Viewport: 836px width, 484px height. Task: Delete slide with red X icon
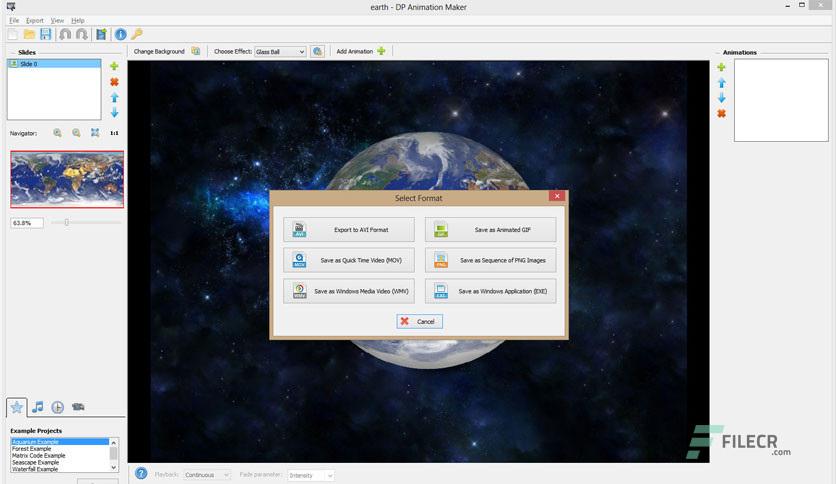click(x=114, y=82)
